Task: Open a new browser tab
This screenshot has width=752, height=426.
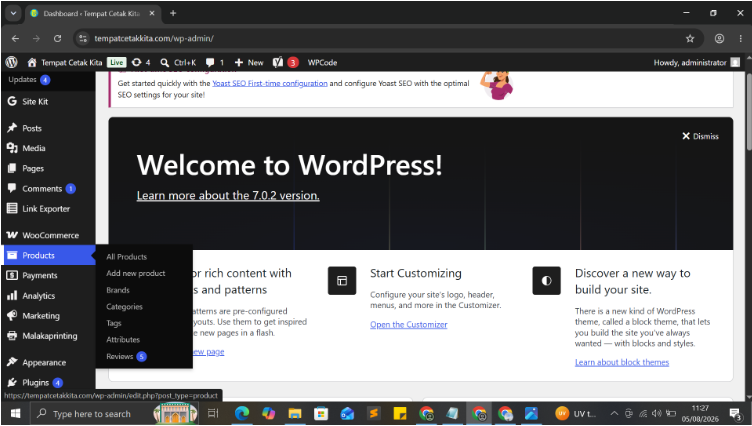Action: 173,13
